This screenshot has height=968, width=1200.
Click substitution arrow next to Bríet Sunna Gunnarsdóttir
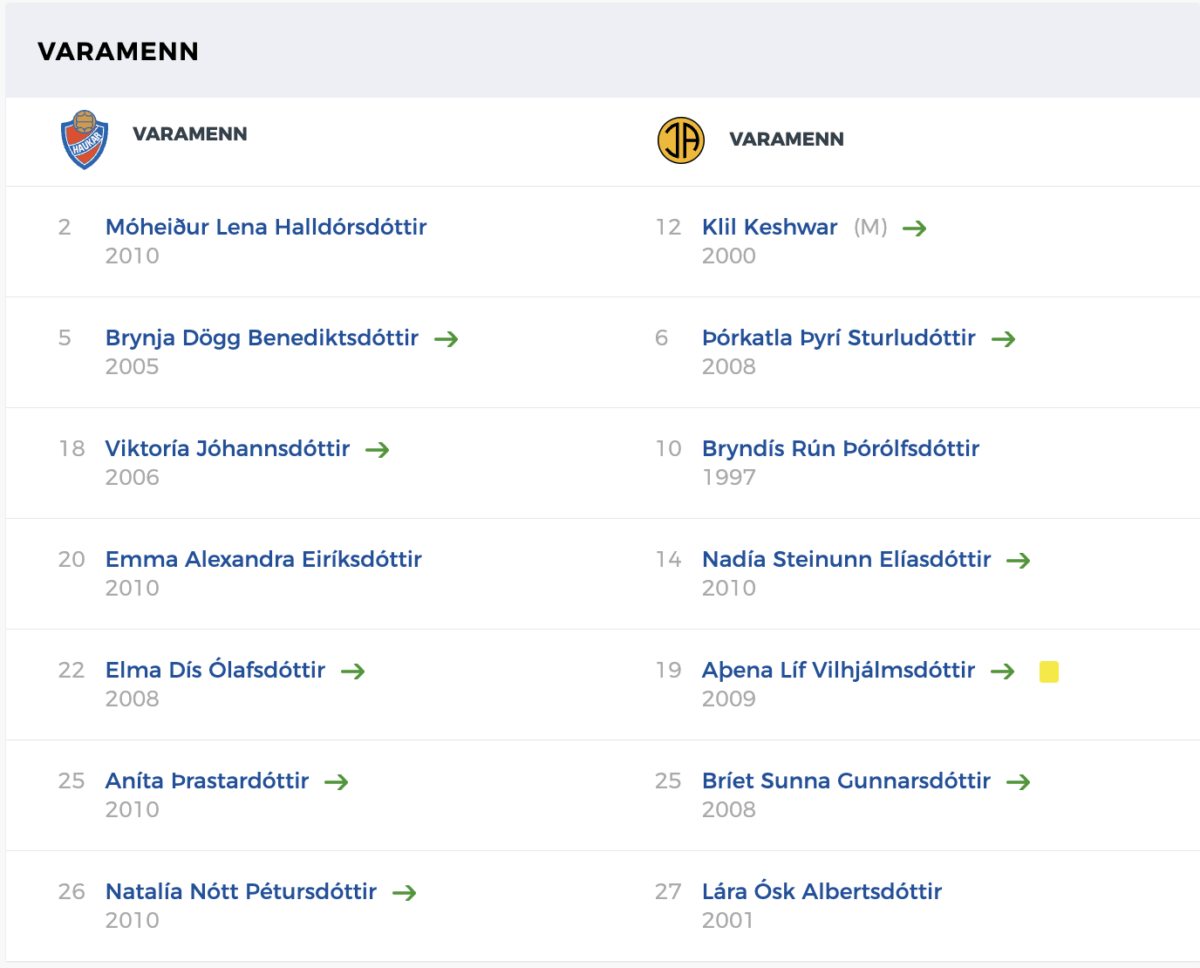pyautogui.click(x=1018, y=782)
